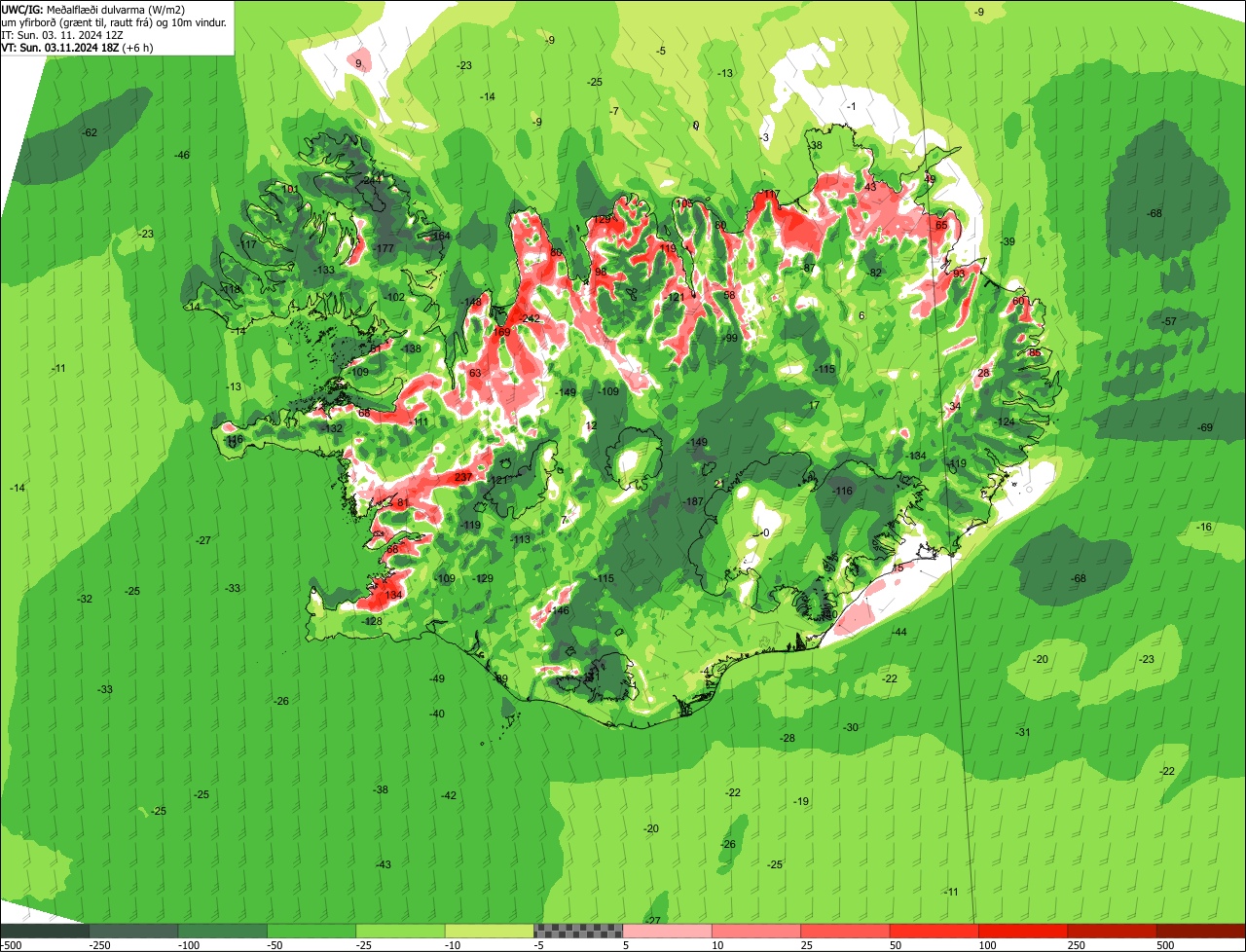Select the -100 to -50 green legend swatch

(223, 932)
